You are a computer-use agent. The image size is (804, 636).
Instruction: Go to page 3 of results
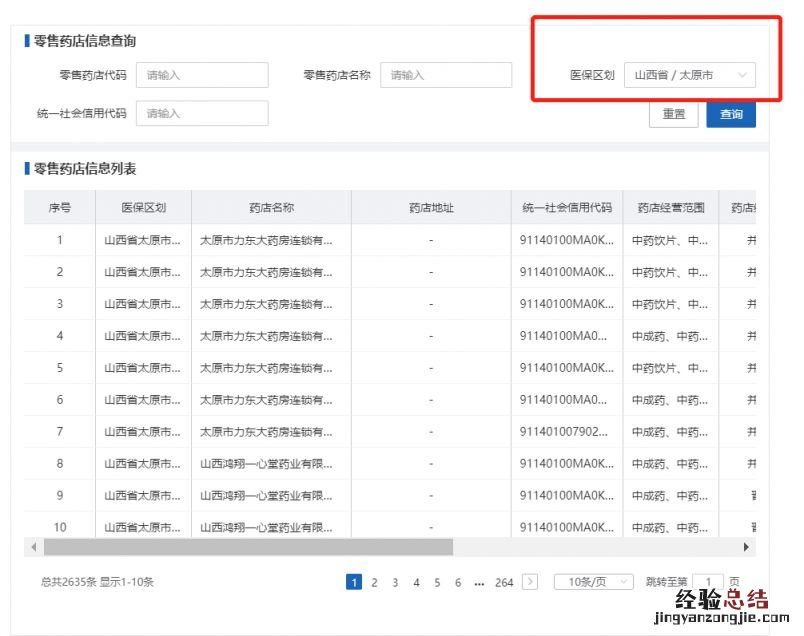click(x=396, y=582)
